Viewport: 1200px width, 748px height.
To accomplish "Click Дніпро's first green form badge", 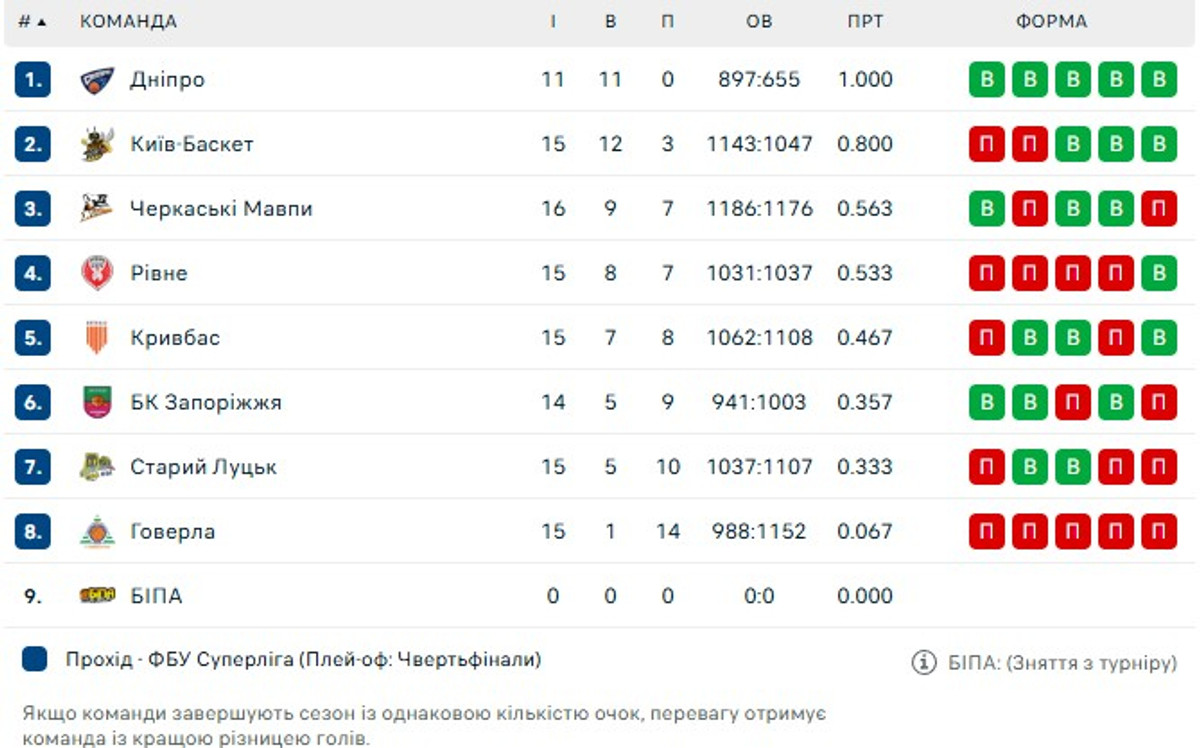I will 987,80.
